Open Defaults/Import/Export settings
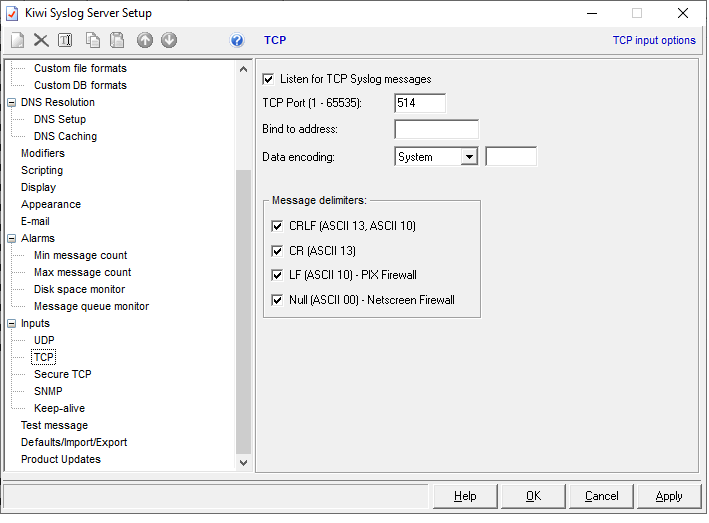Image resolution: width=709 pixels, height=523 pixels. click(74, 443)
